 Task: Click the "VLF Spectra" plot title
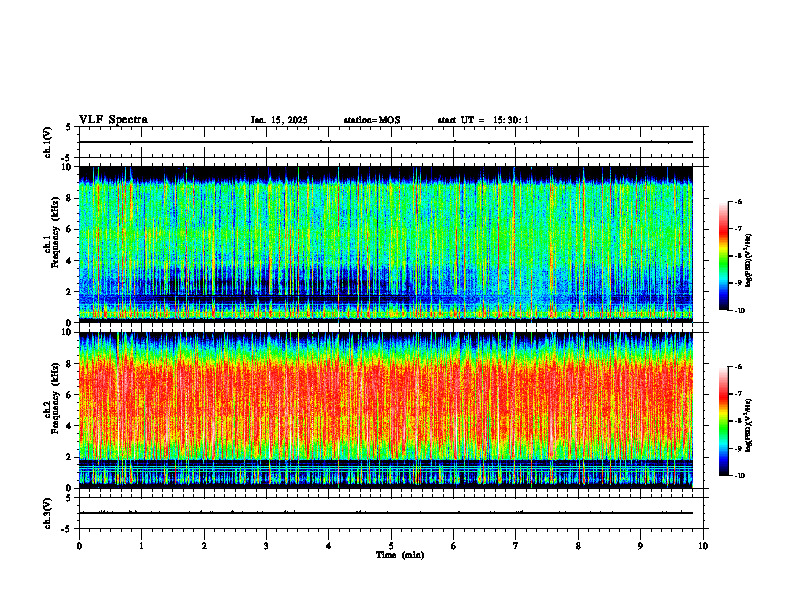[113, 120]
